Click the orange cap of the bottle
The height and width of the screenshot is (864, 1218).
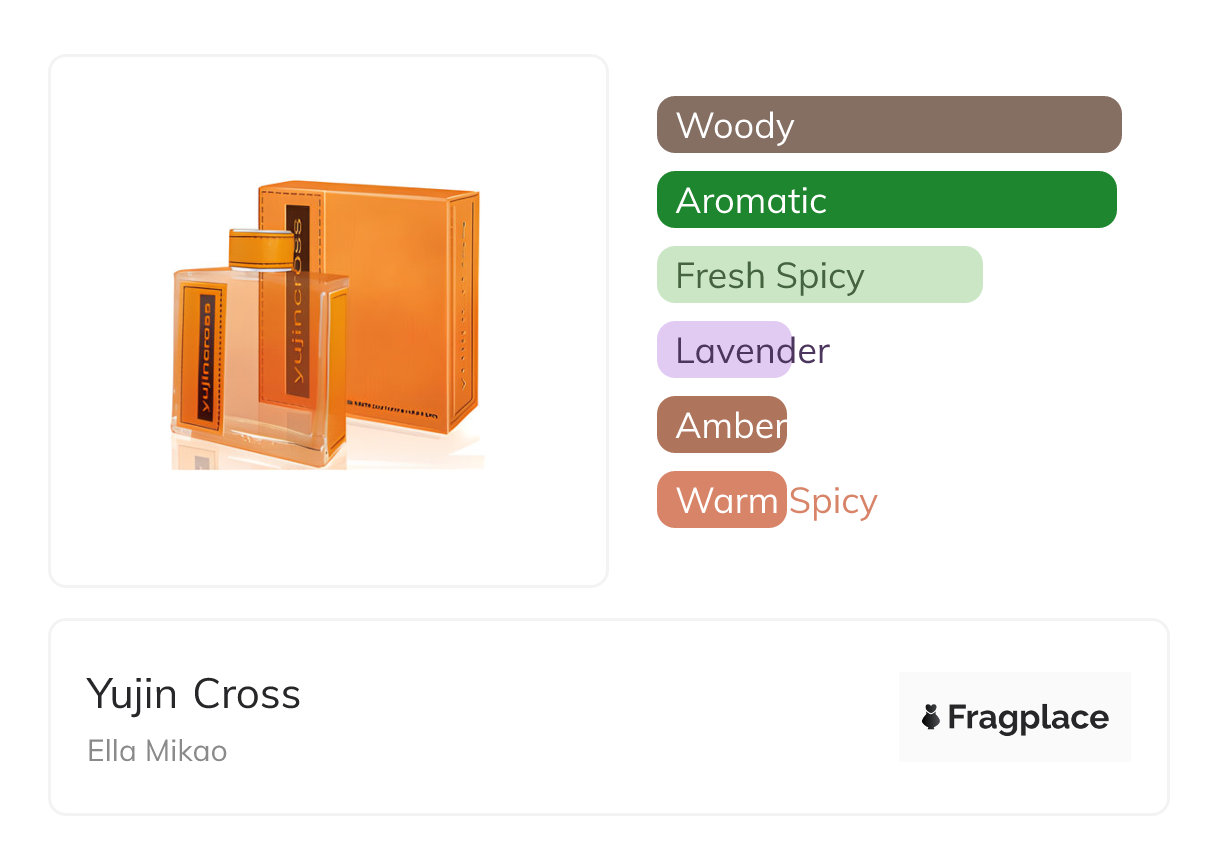266,248
